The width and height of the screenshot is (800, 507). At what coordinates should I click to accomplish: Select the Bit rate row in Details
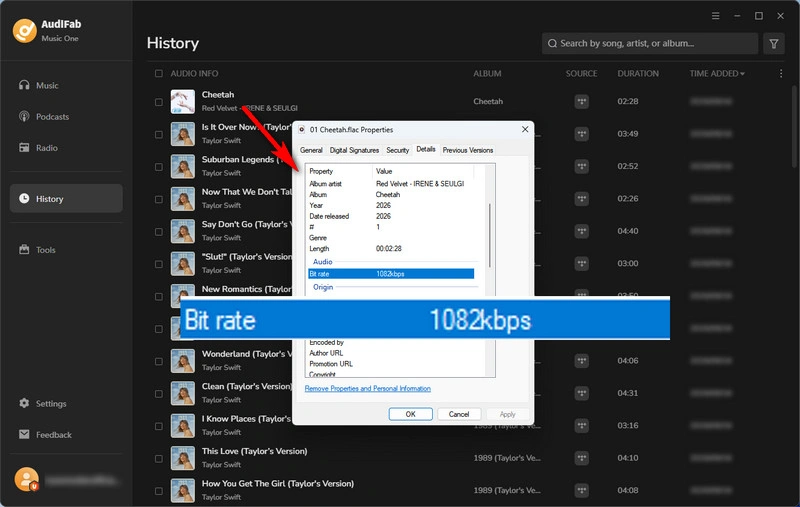pyautogui.click(x=391, y=274)
